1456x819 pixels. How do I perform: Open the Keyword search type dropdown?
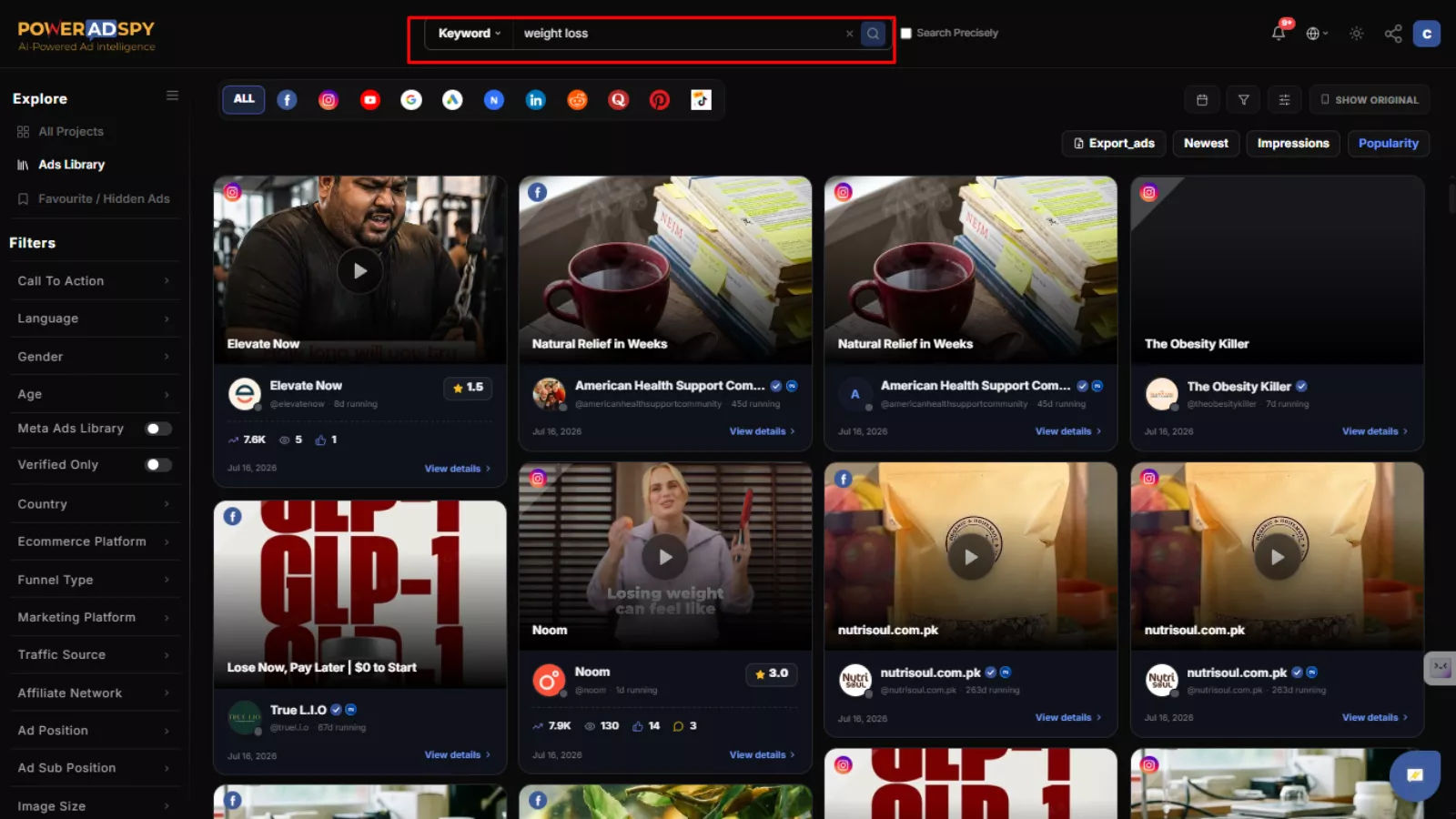(x=470, y=34)
